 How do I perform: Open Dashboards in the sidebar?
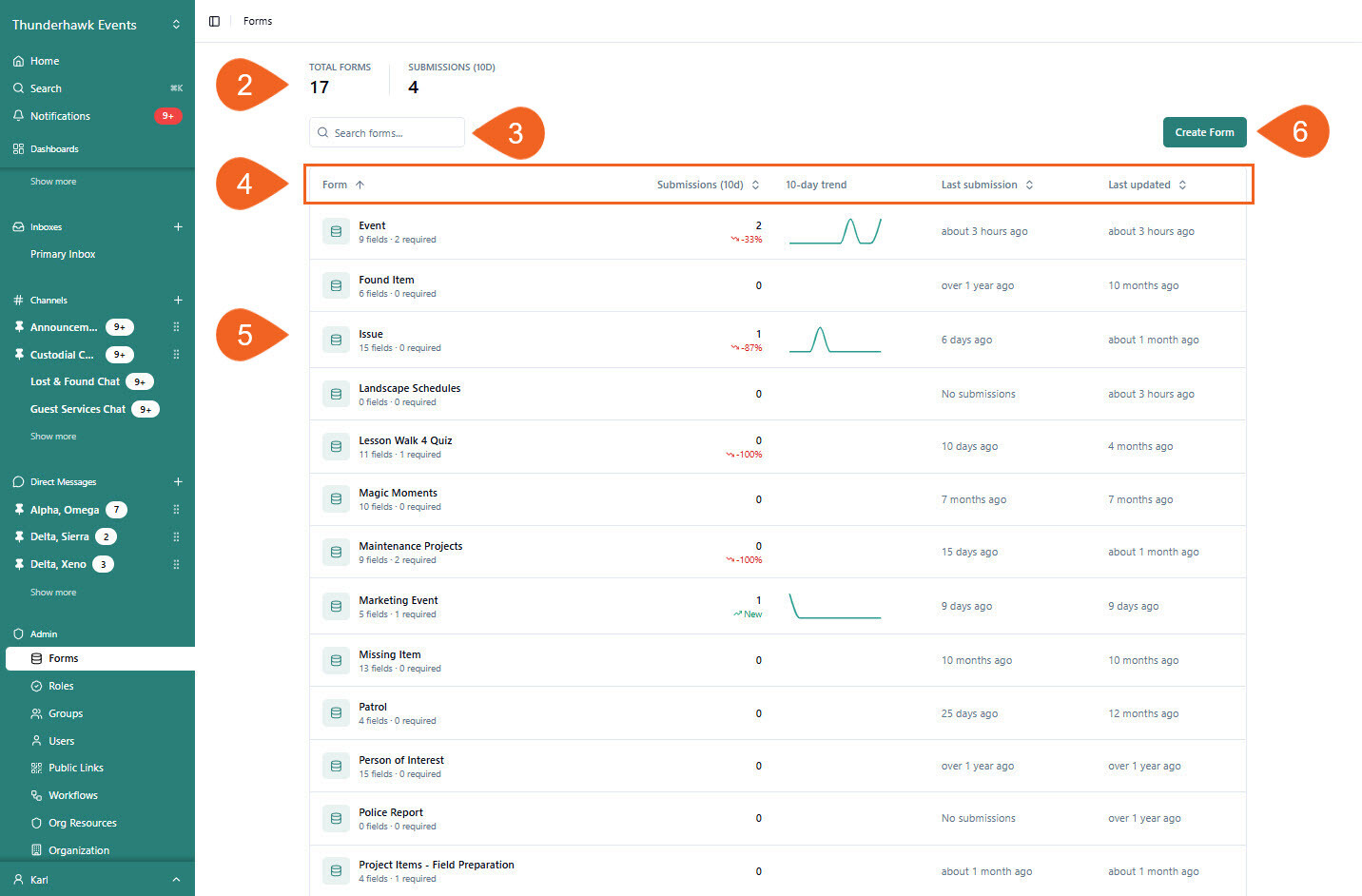click(54, 149)
